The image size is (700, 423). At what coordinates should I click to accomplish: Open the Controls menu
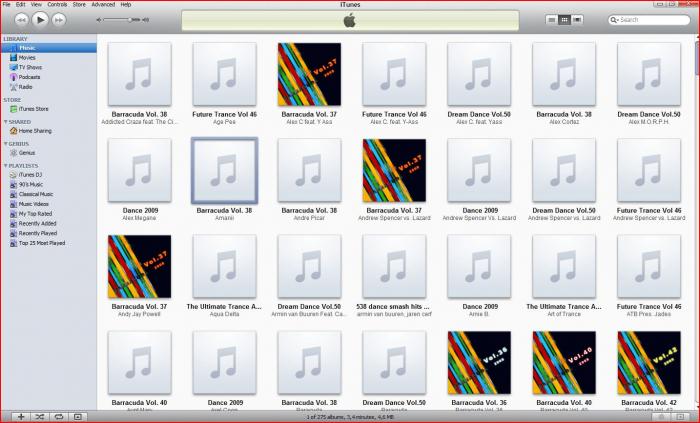pyautogui.click(x=57, y=5)
